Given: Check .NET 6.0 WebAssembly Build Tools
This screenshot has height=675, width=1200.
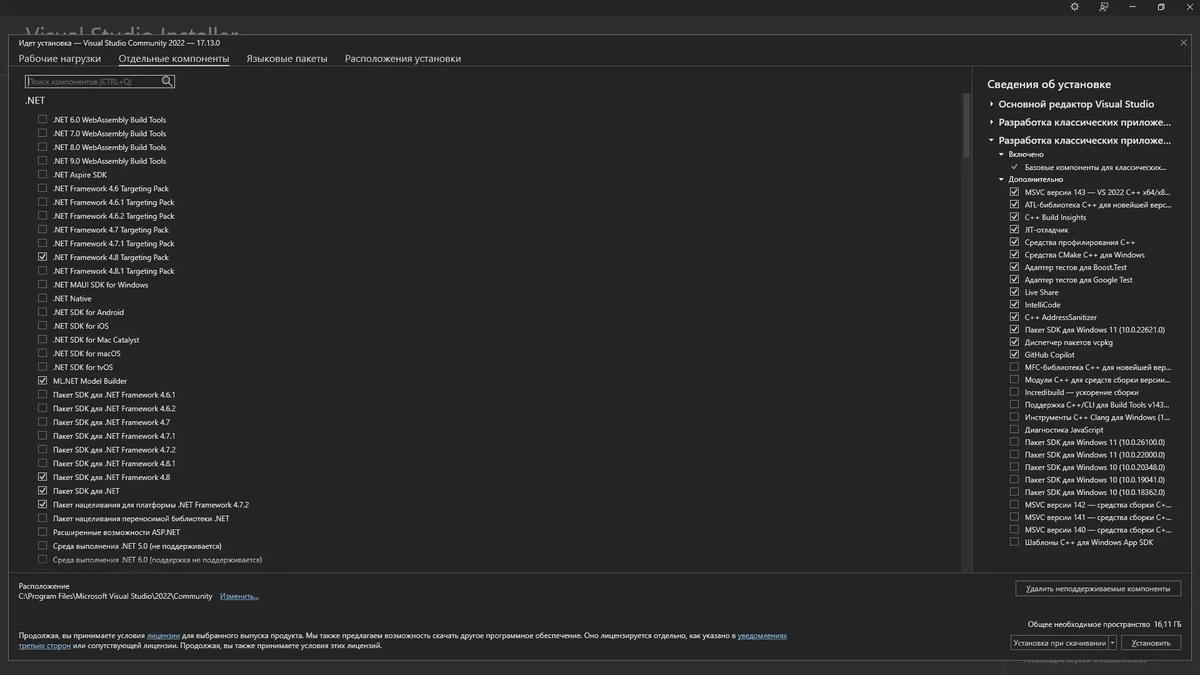Looking at the screenshot, I should tap(42, 119).
